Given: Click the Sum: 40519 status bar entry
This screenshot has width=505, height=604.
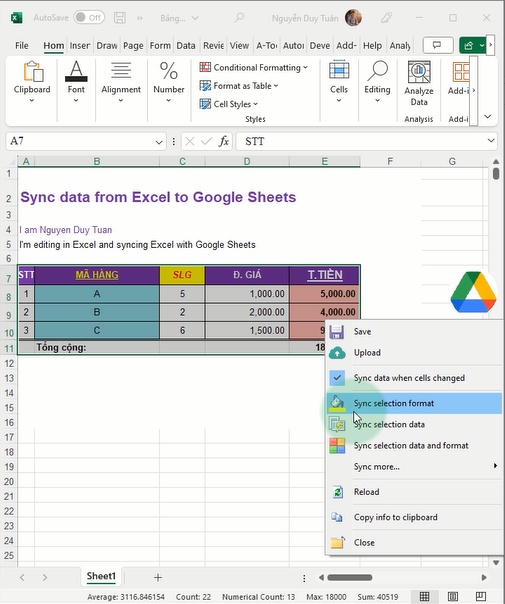Looking at the screenshot, I should [377, 597].
